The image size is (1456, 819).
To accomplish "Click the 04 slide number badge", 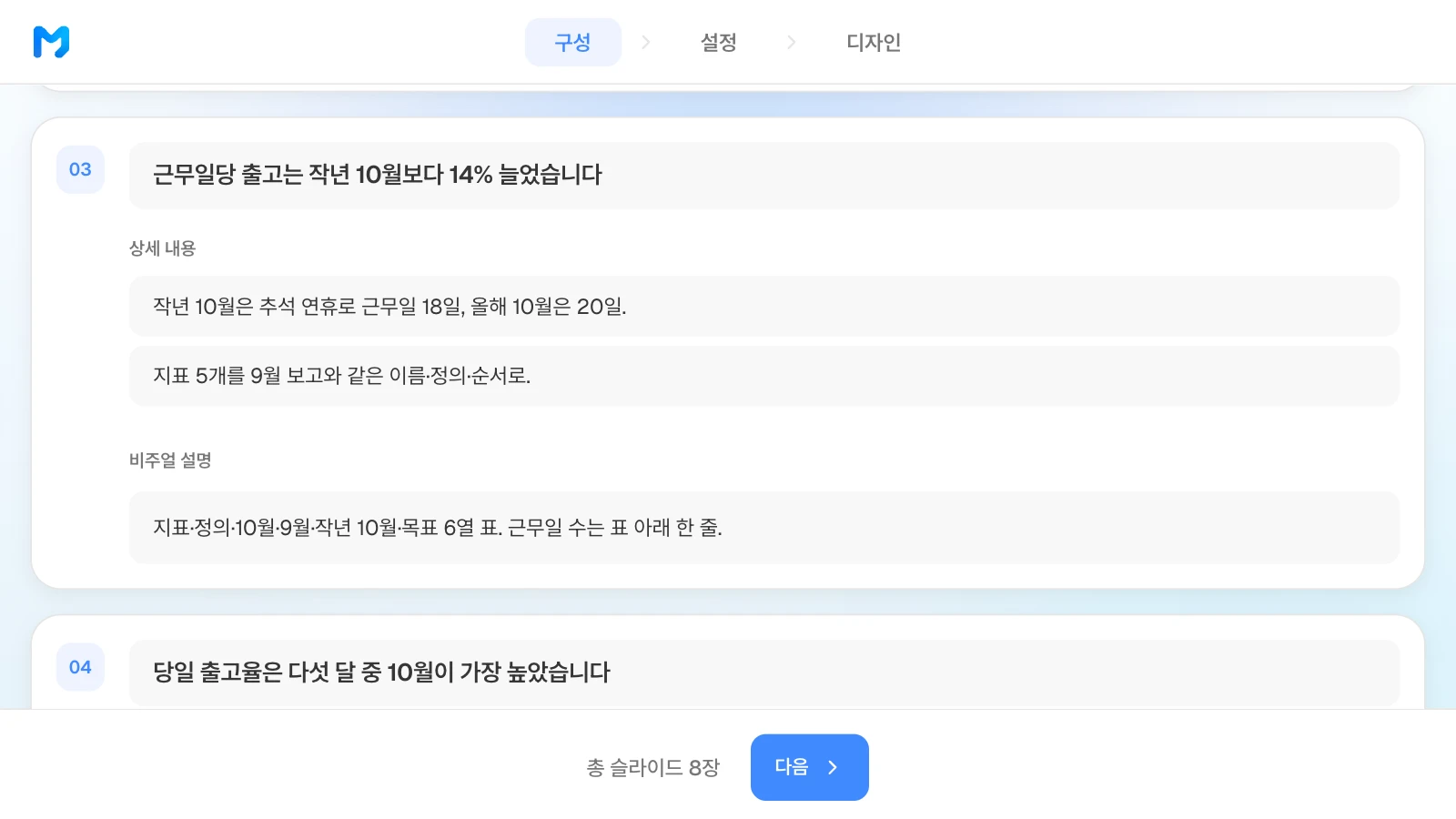I will [80, 667].
